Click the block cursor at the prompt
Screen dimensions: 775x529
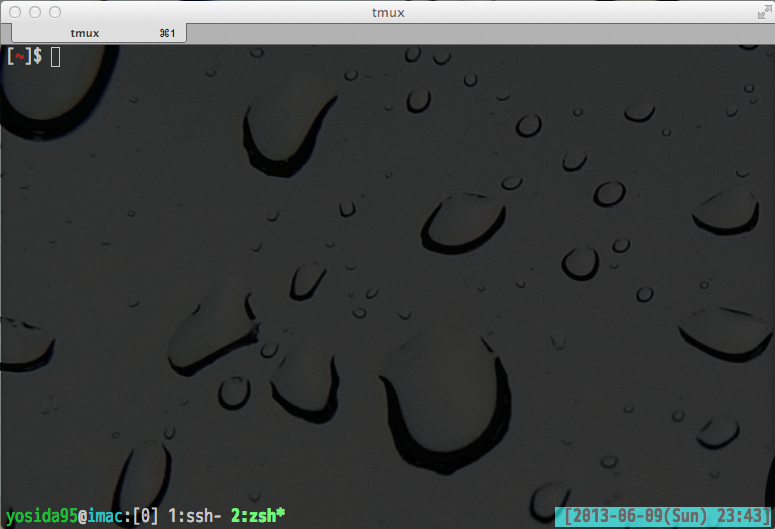56,57
